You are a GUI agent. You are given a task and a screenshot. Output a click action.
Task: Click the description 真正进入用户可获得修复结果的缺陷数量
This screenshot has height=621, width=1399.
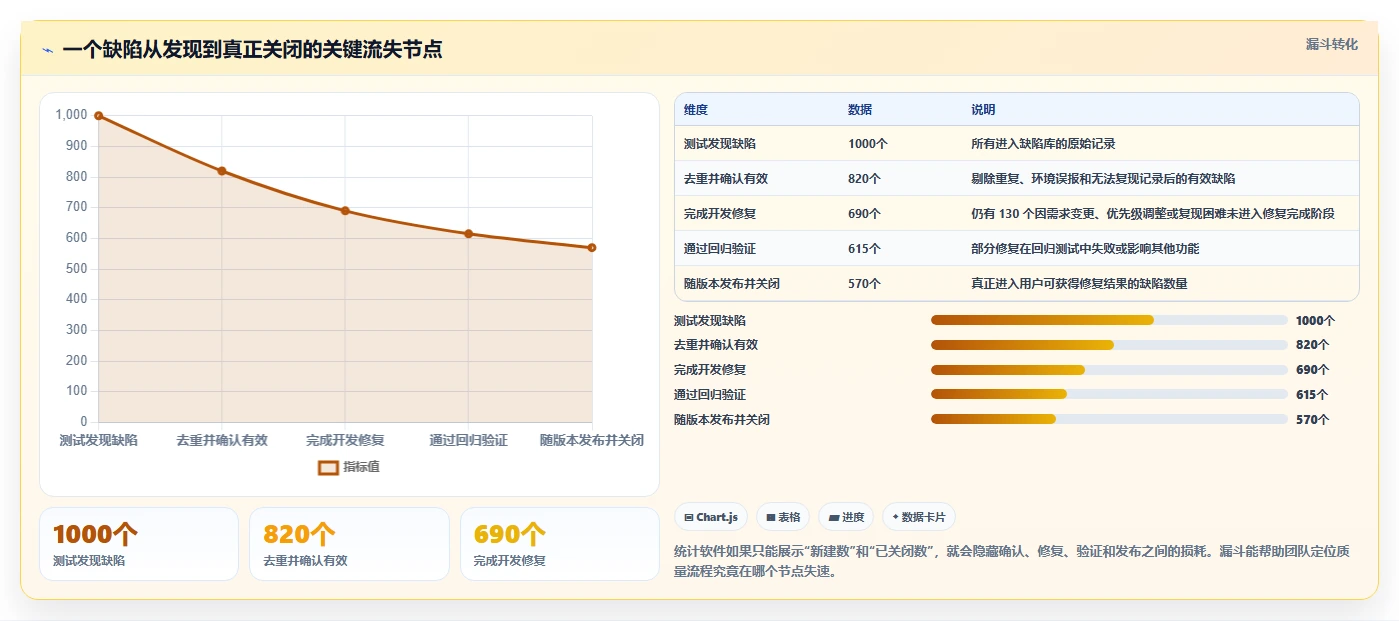[x=1079, y=284]
